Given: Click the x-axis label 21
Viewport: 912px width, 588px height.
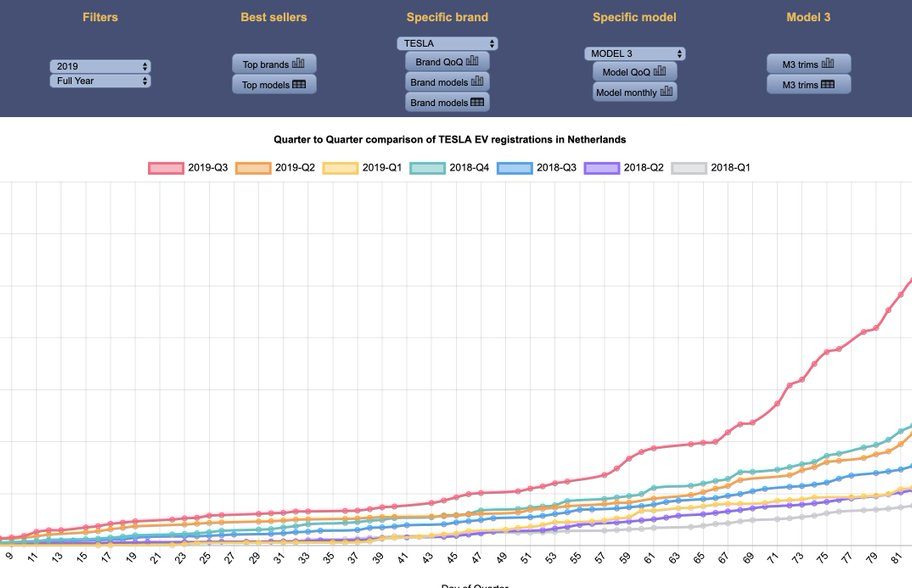Looking at the screenshot, I should 155,558.
